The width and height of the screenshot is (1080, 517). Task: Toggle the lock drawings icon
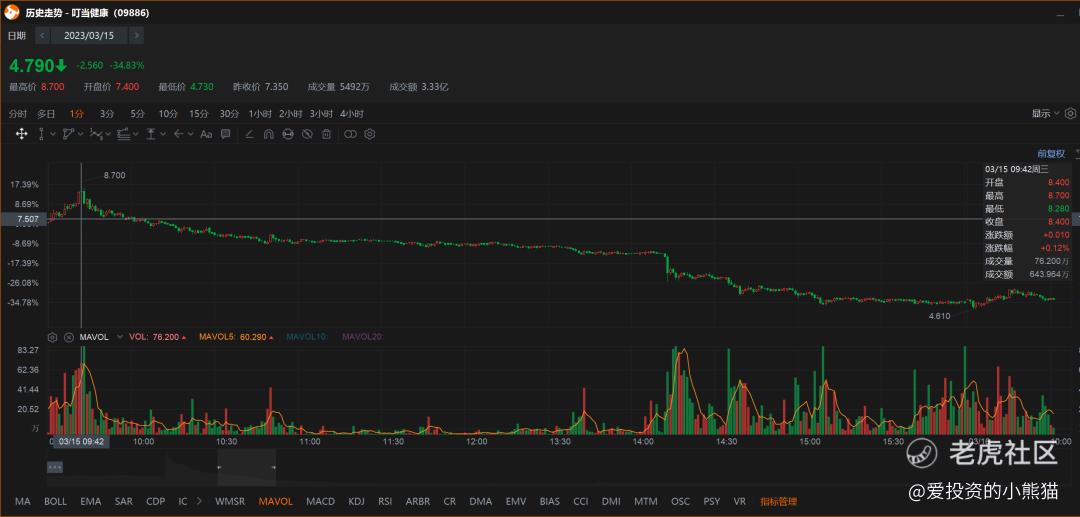pos(288,134)
